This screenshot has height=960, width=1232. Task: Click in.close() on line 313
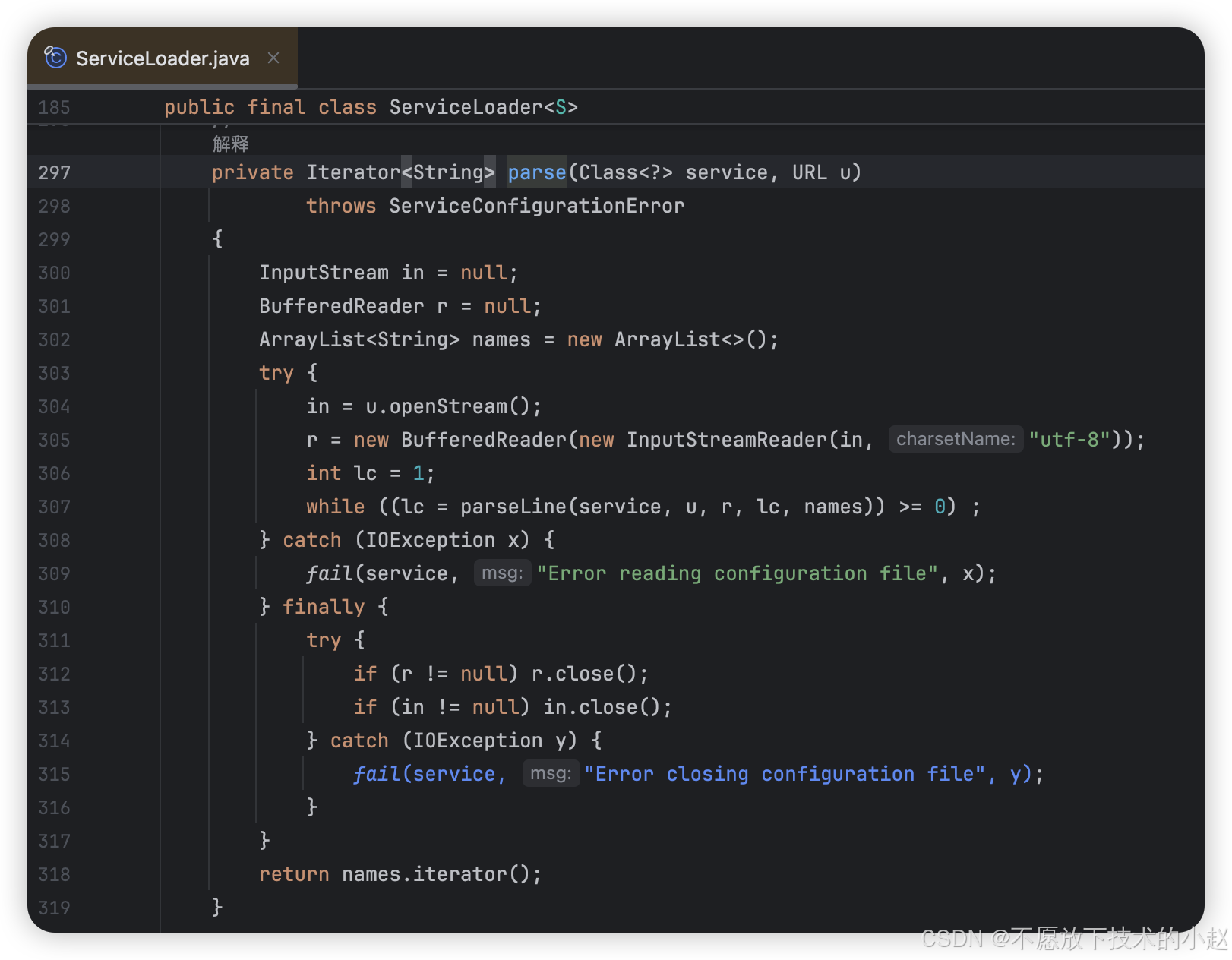coord(602,707)
